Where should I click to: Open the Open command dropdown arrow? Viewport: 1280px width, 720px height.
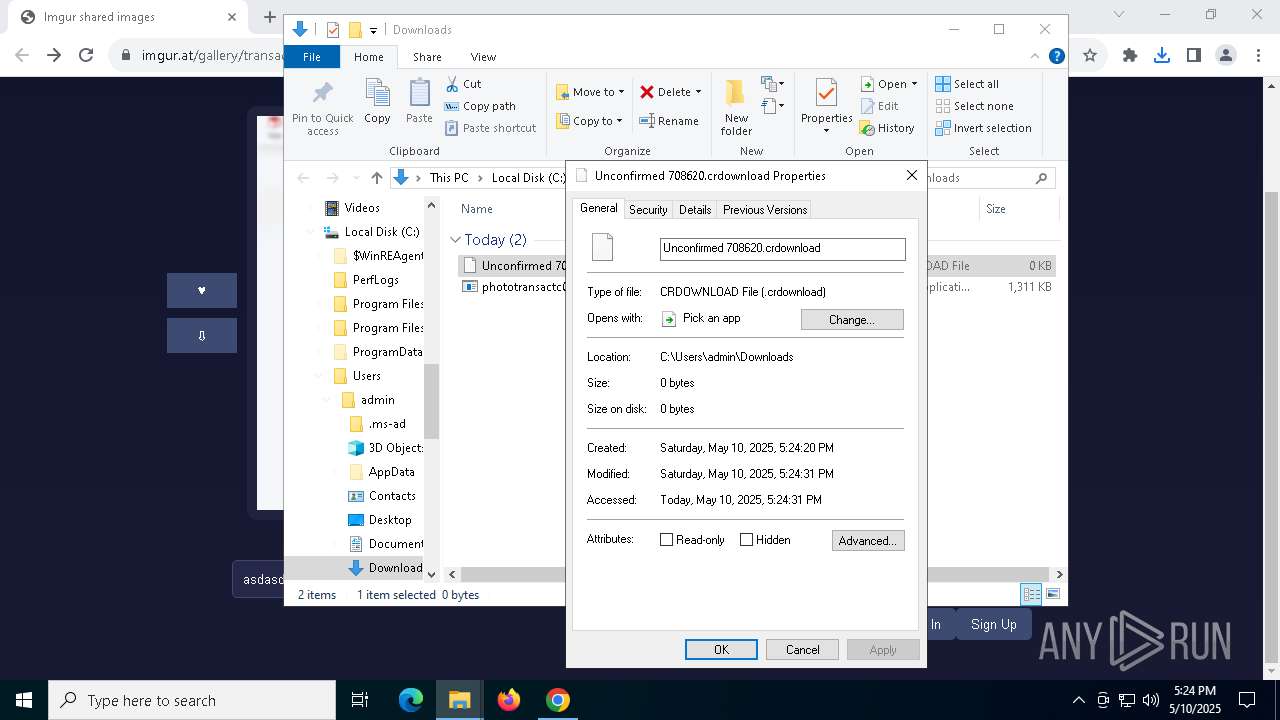click(x=914, y=84)
